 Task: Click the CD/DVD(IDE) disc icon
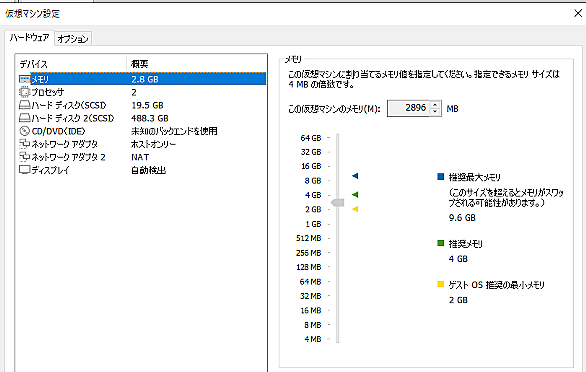tap(25, 131)
